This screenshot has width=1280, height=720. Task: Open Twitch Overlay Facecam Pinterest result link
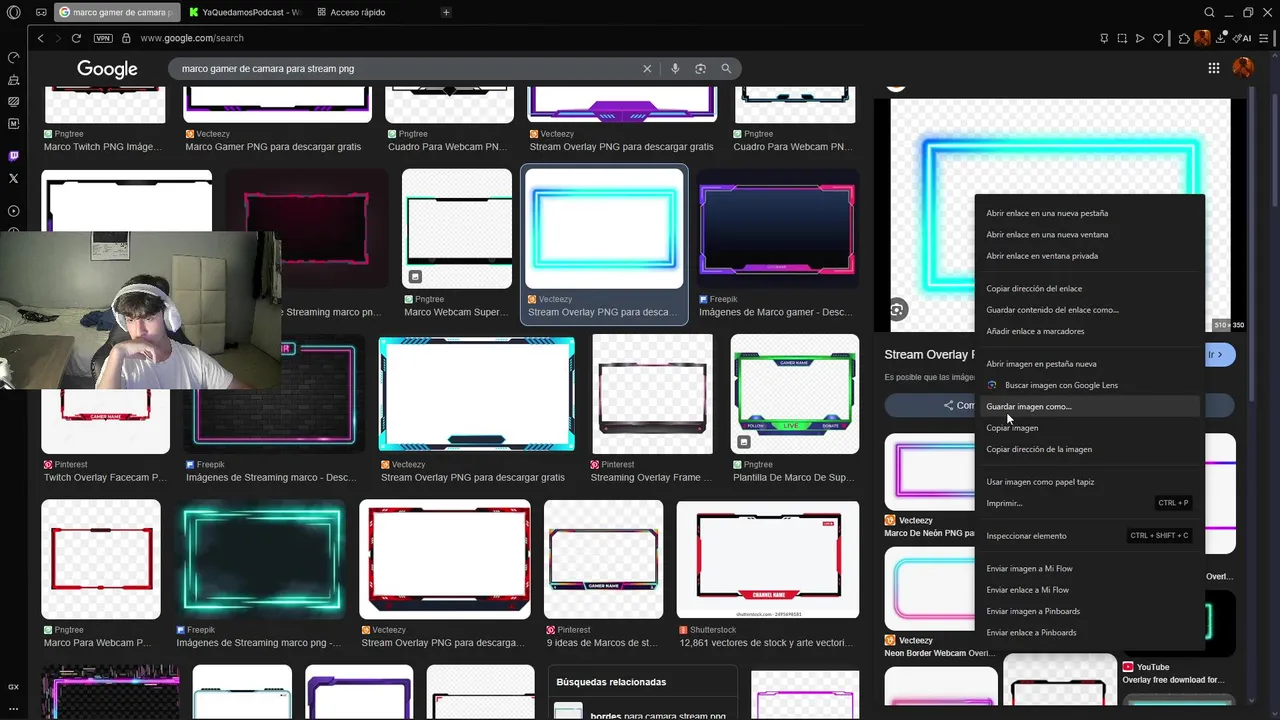tap(105, 478)
